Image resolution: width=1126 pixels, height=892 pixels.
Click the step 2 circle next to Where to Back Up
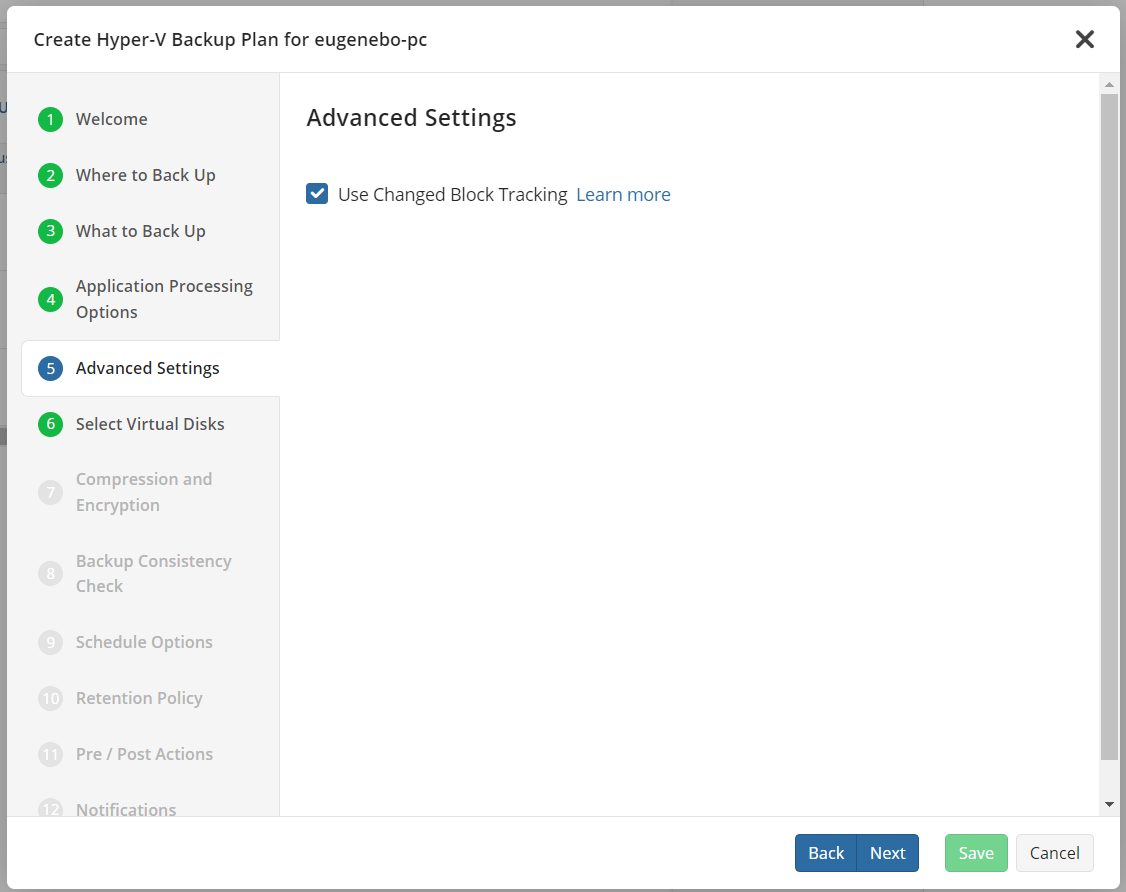50,175
